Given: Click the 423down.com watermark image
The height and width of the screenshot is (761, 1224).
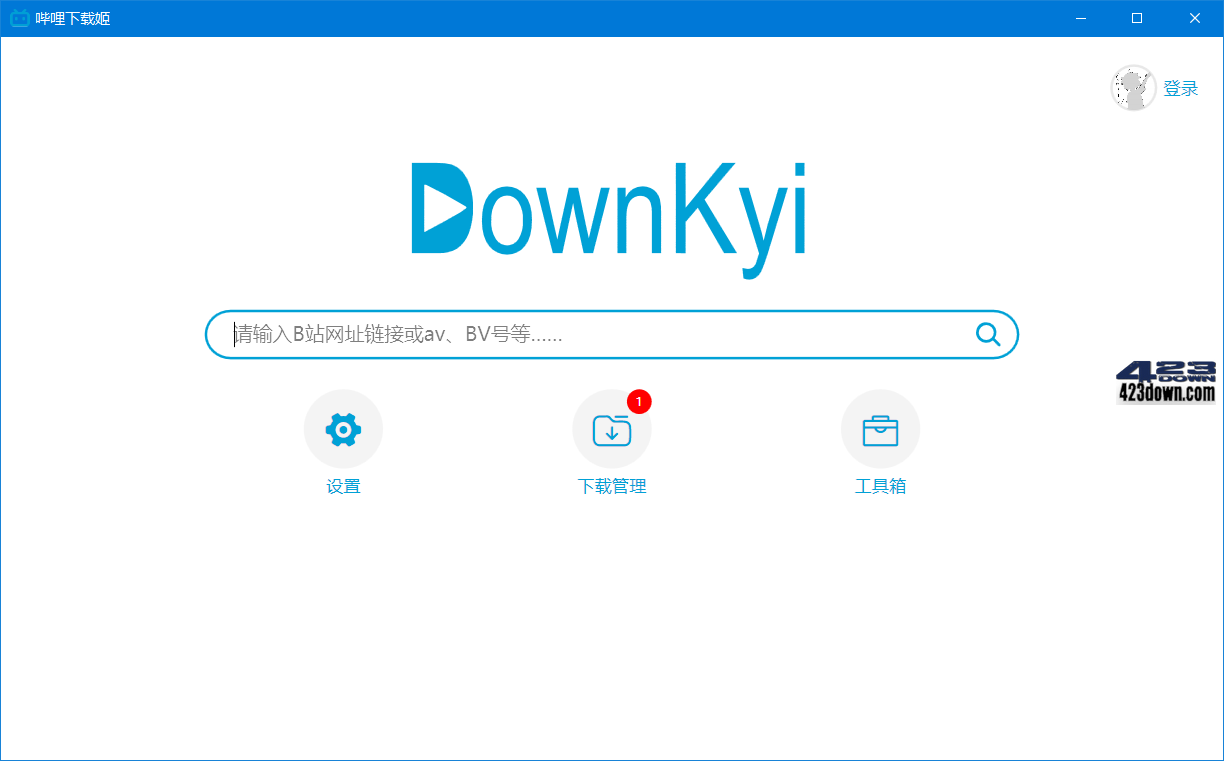Looking at the screenshot, I should pos(1165,383).
